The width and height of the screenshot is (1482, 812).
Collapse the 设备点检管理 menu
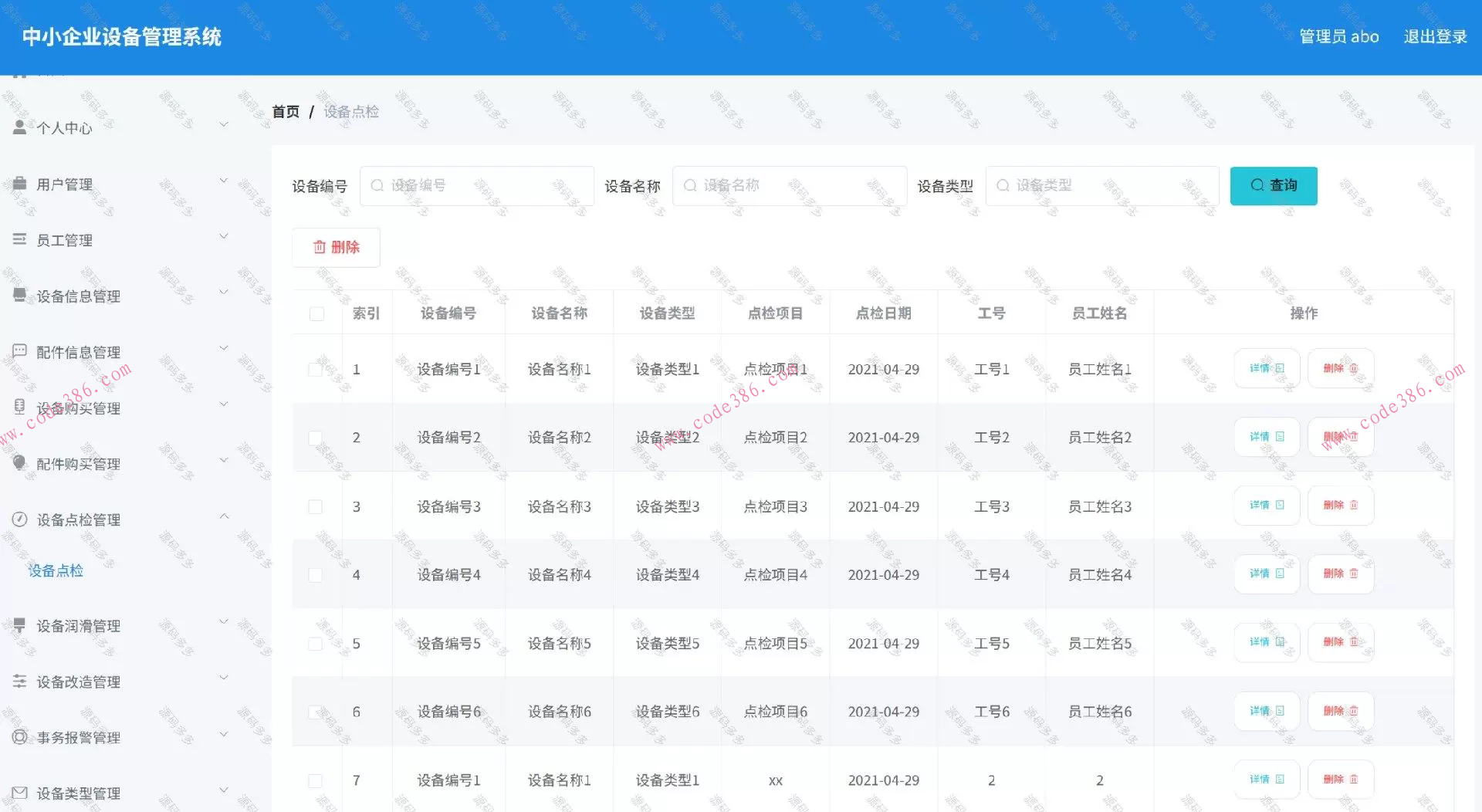[x=224, y=516]
